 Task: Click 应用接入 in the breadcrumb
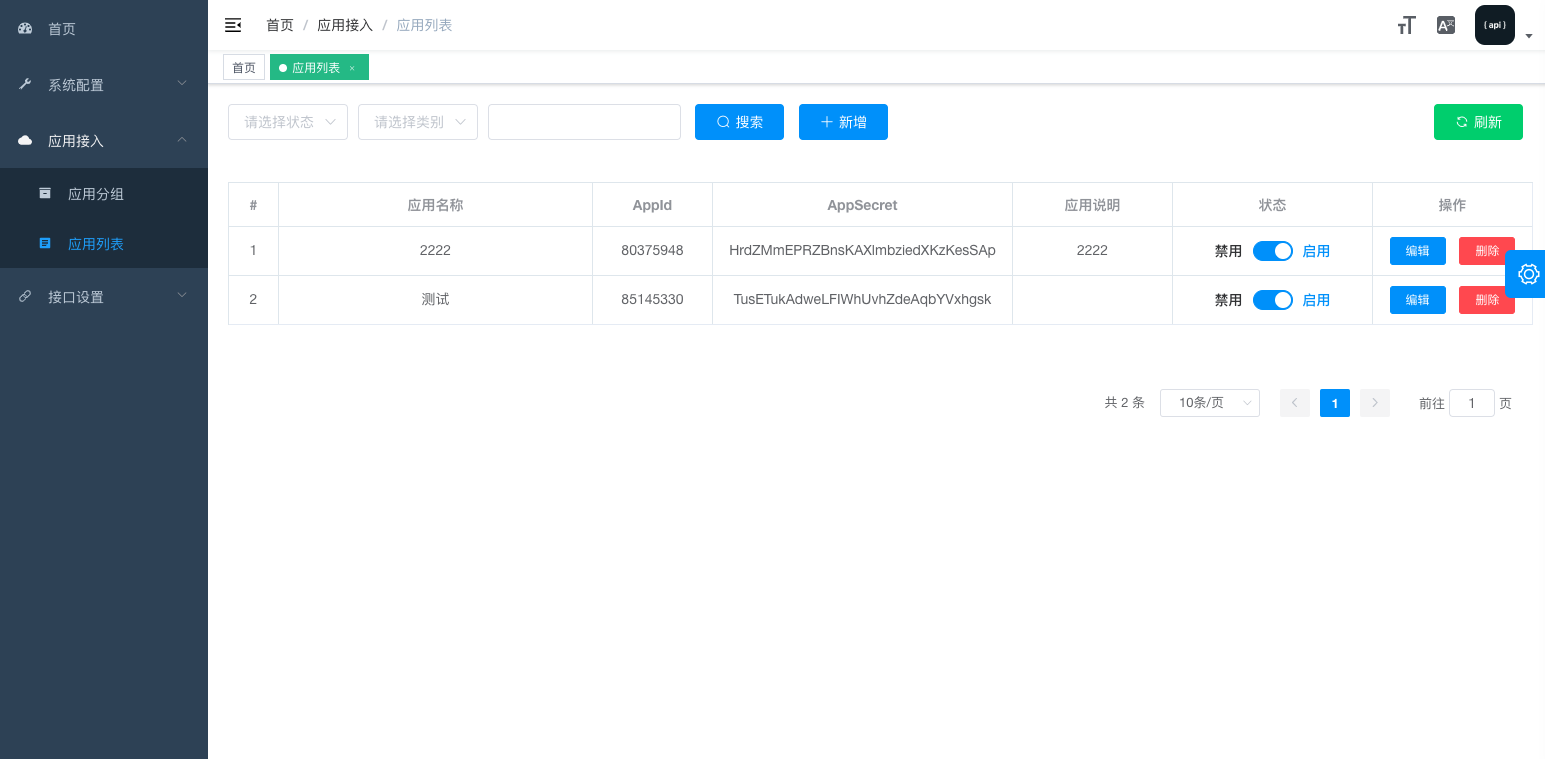point(345,25)
